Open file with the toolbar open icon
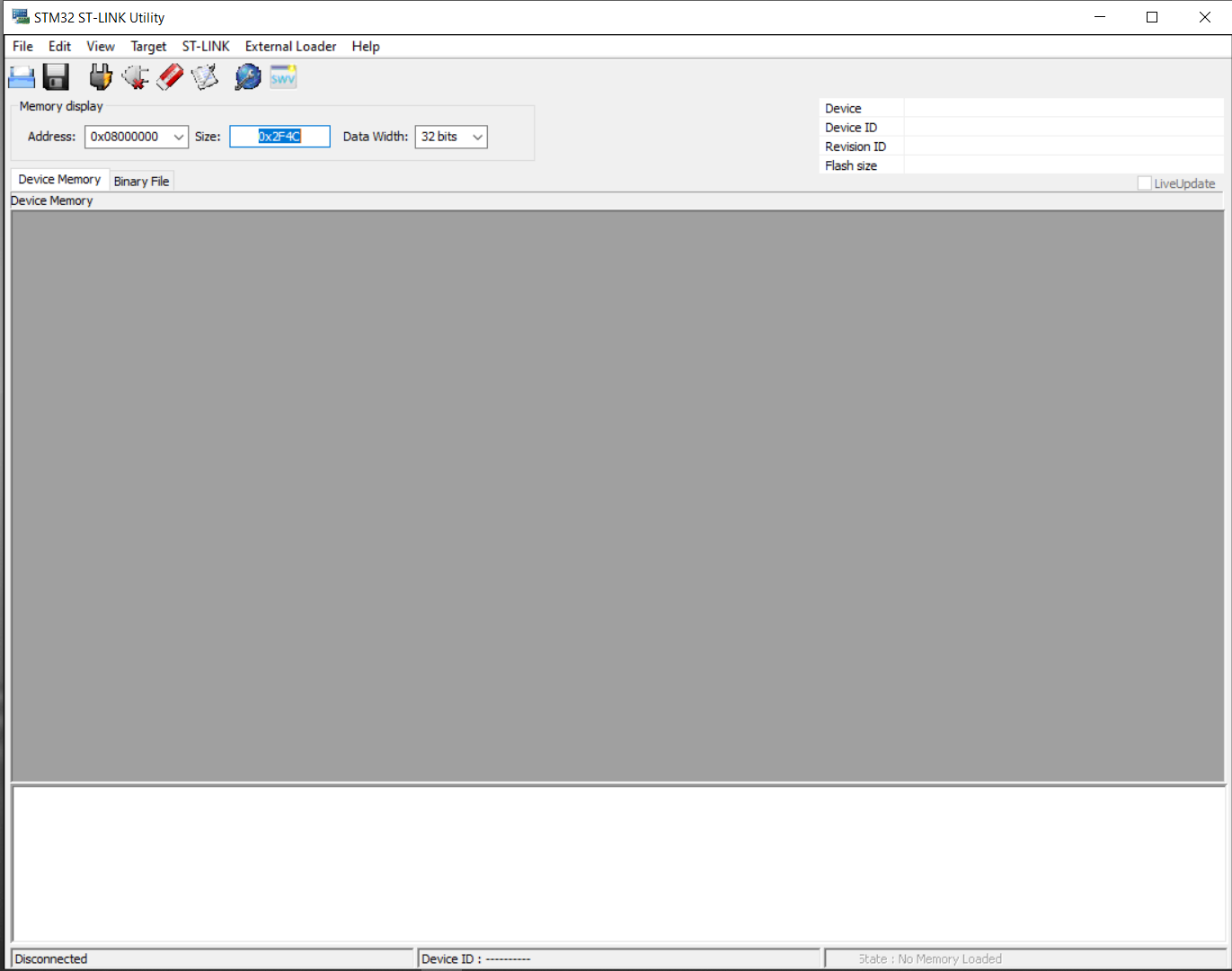 click(x=22, y=77)
